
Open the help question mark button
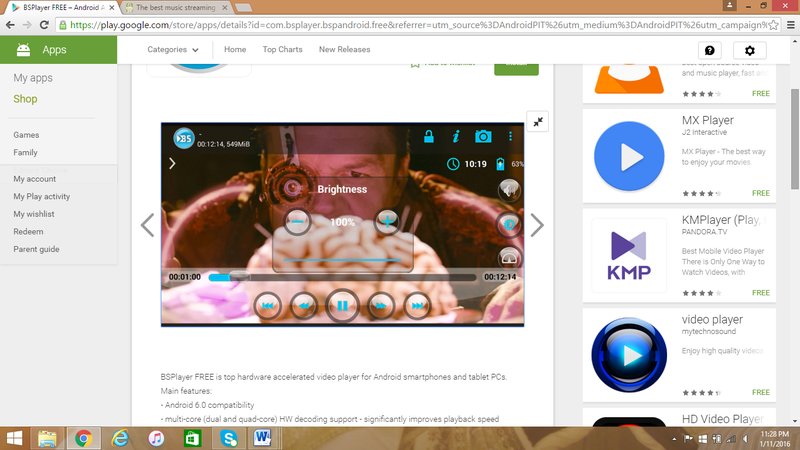[x=710, y=50]
